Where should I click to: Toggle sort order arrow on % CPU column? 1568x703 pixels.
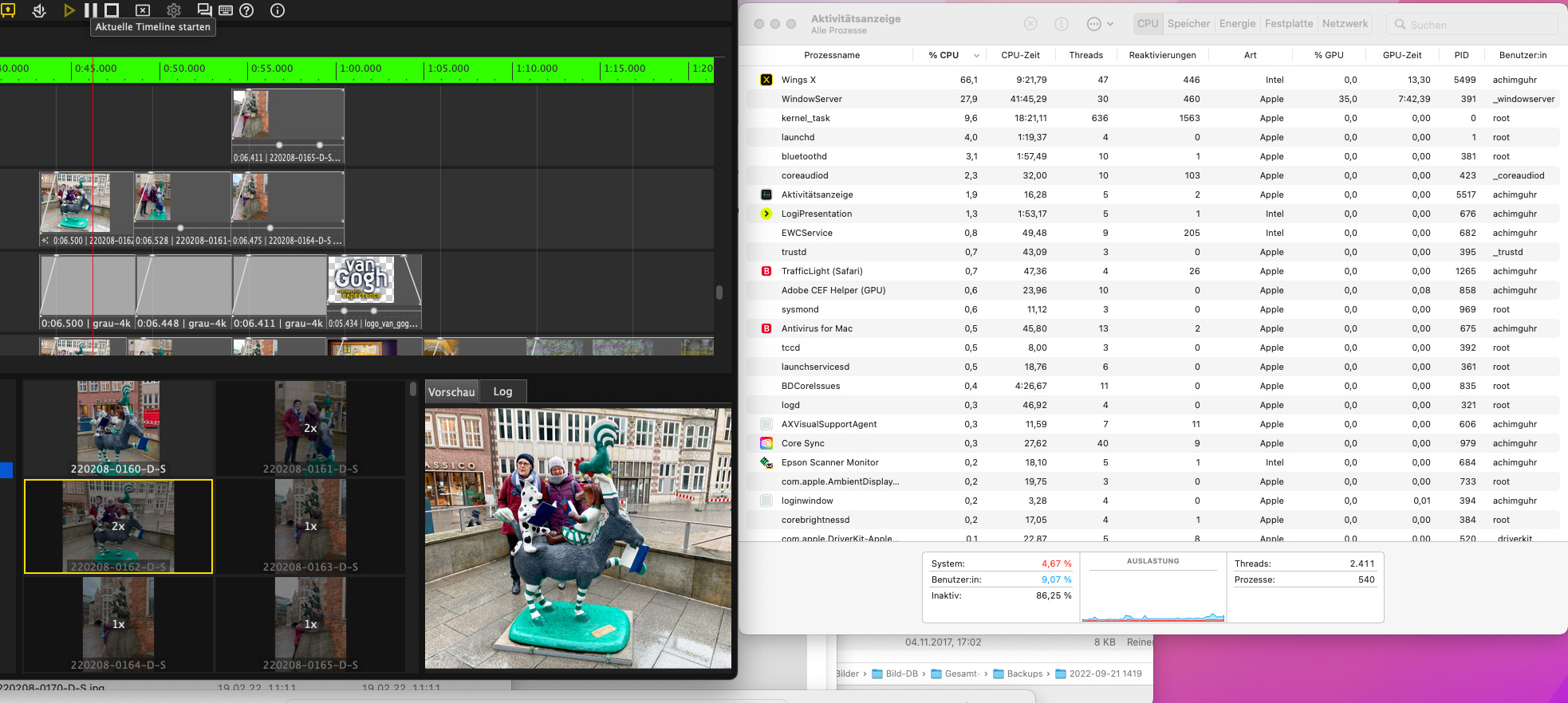pos(976,56)
